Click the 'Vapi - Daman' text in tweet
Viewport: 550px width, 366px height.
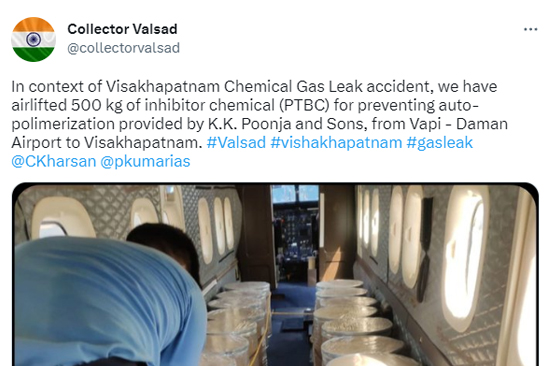[x=457, y=124]
